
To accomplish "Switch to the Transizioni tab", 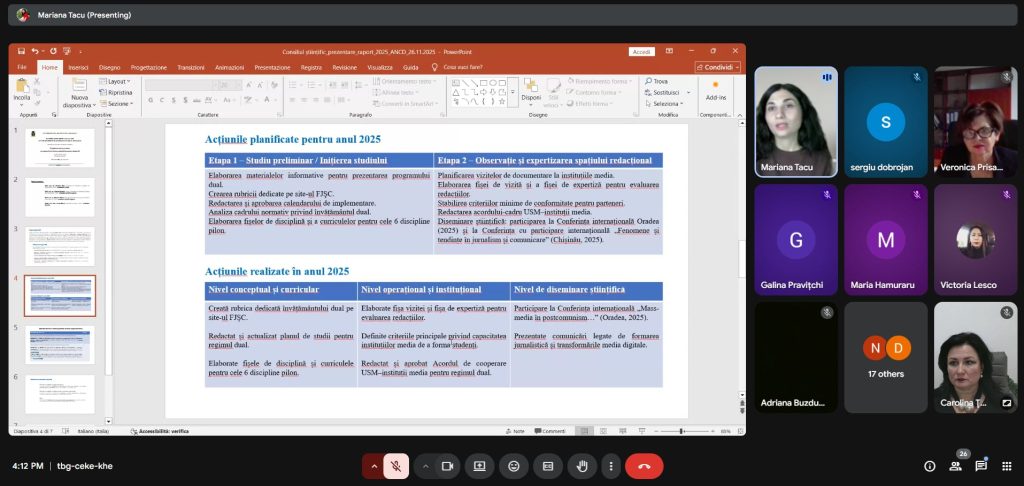I will point(190,67).
